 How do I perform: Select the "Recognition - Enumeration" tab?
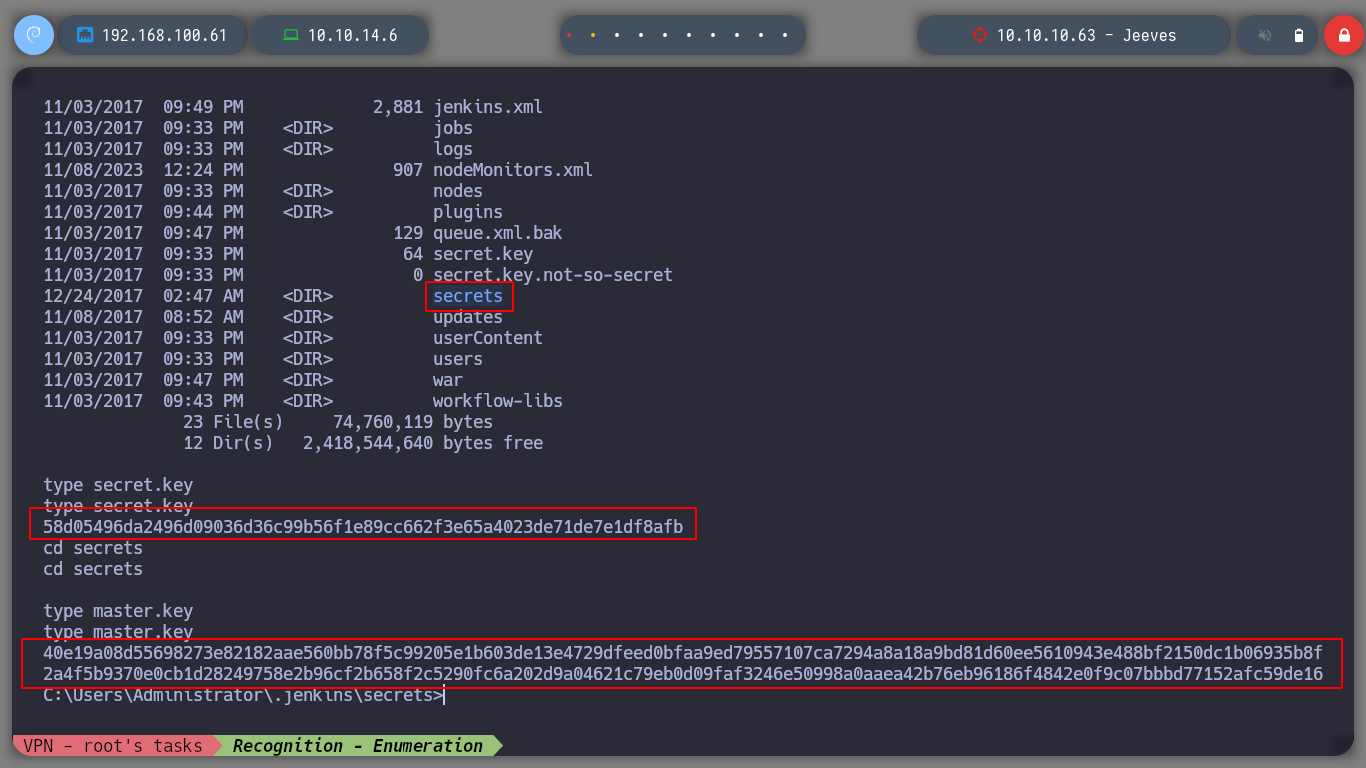357,746
